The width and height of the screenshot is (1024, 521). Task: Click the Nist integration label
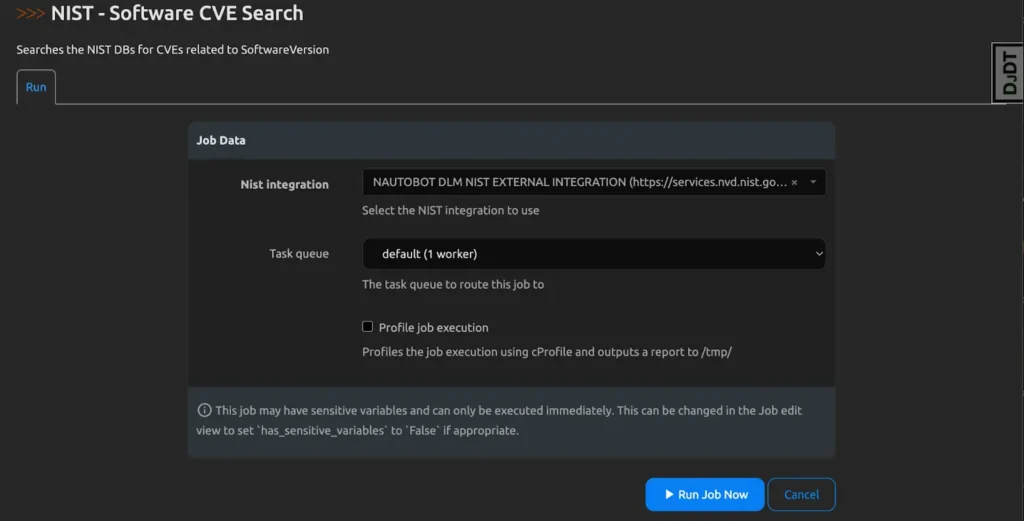[x=284, y=185]
